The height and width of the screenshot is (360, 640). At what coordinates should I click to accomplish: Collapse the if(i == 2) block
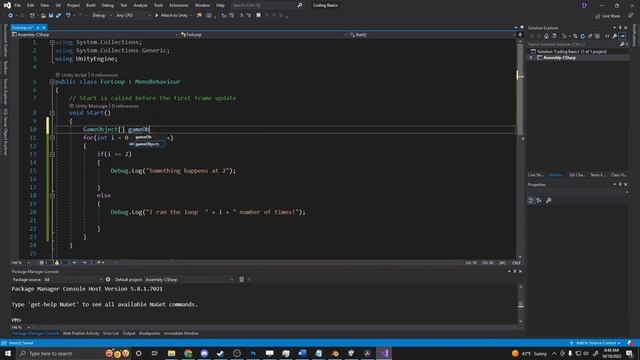pyautogui.click(x=52, y=154)
